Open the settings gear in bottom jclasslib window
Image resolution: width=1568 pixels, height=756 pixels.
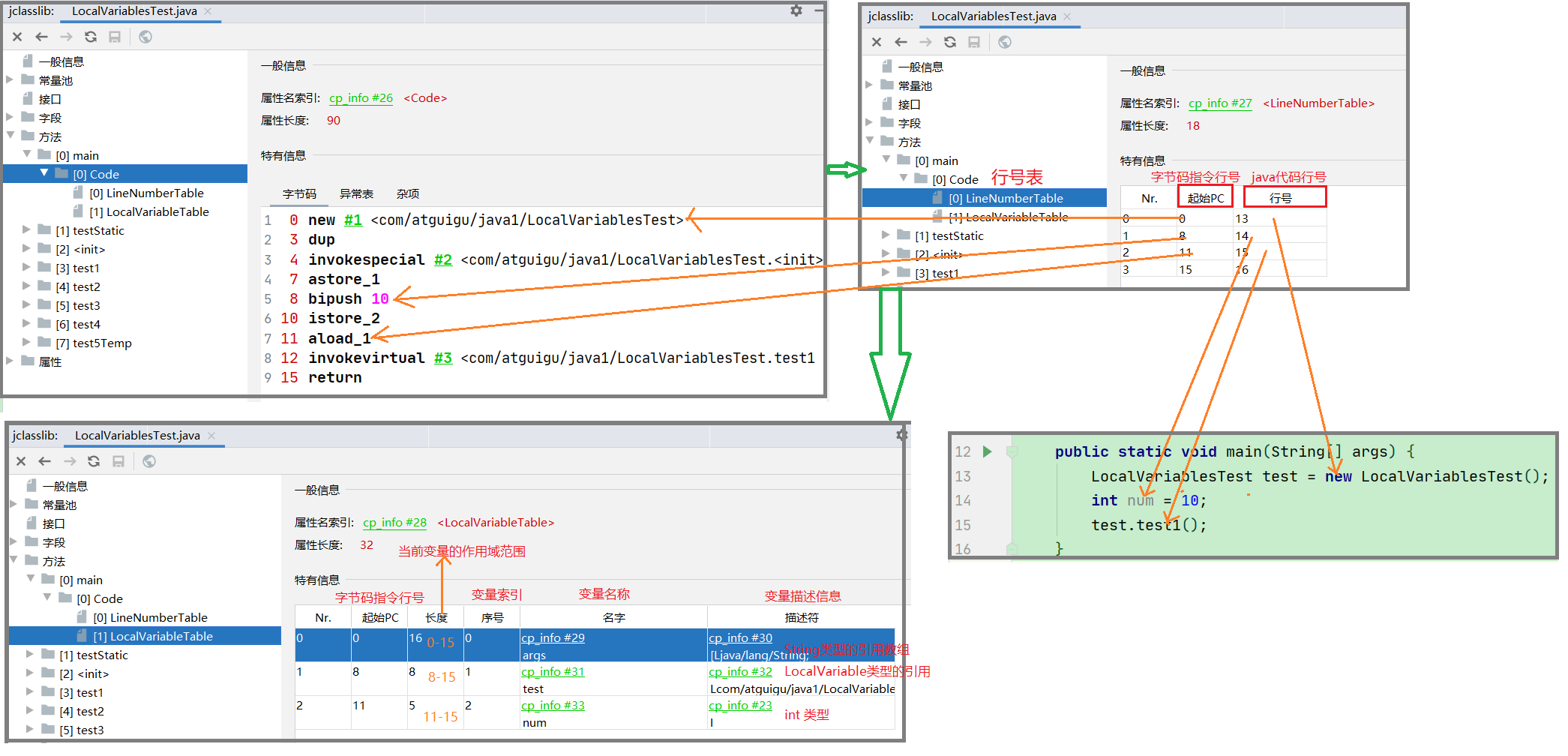click(902, 435)
